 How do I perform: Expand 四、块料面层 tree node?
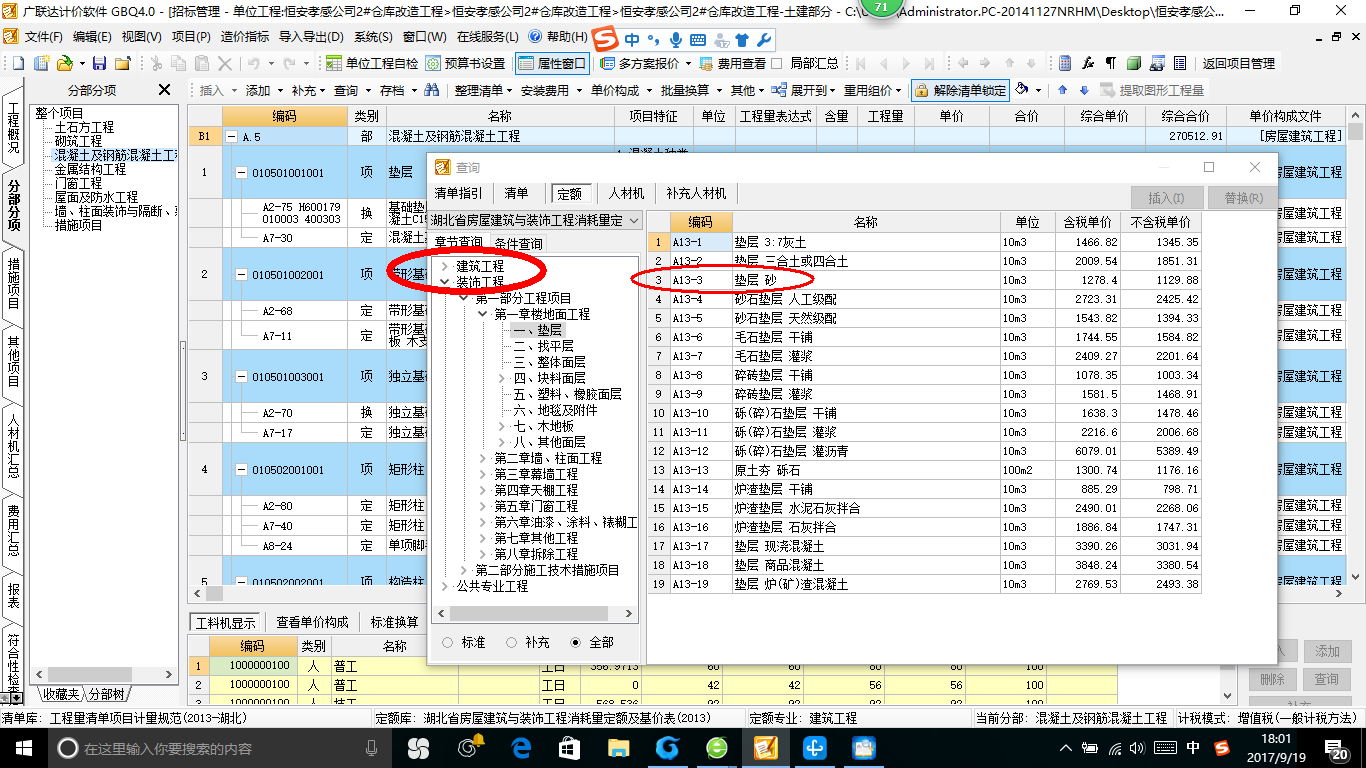pos(502,378)
